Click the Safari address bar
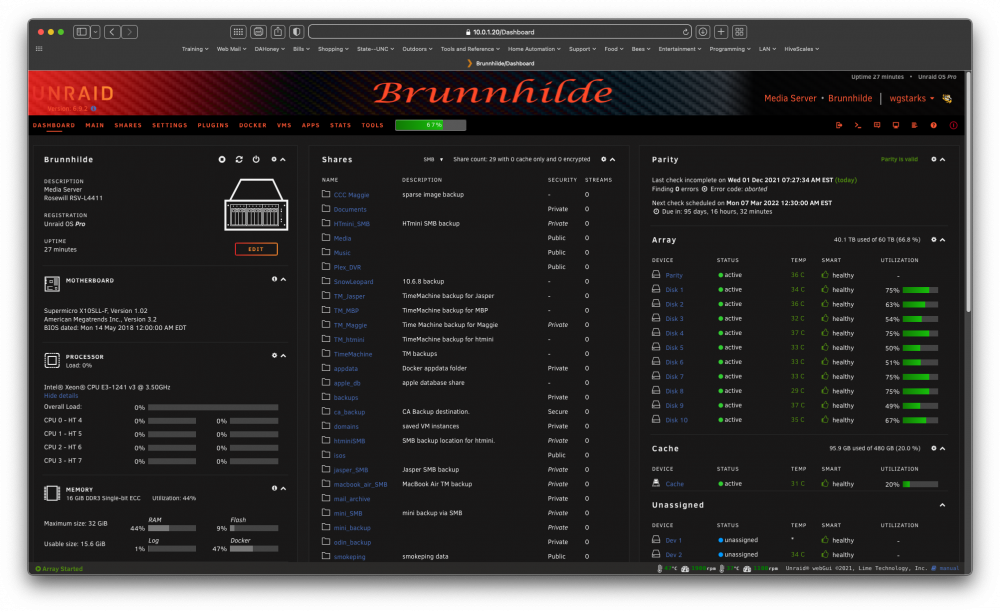This screenshot has width=1000, height=612. pos(500,32)
